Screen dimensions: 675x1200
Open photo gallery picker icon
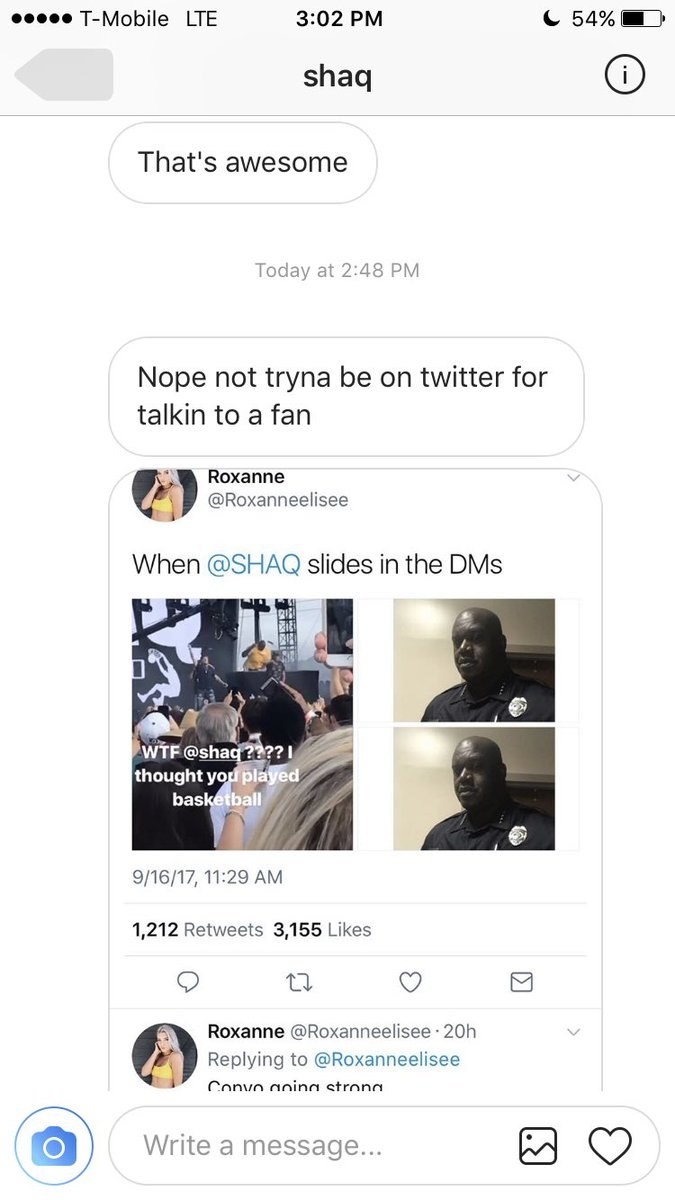pos(538,1145)
